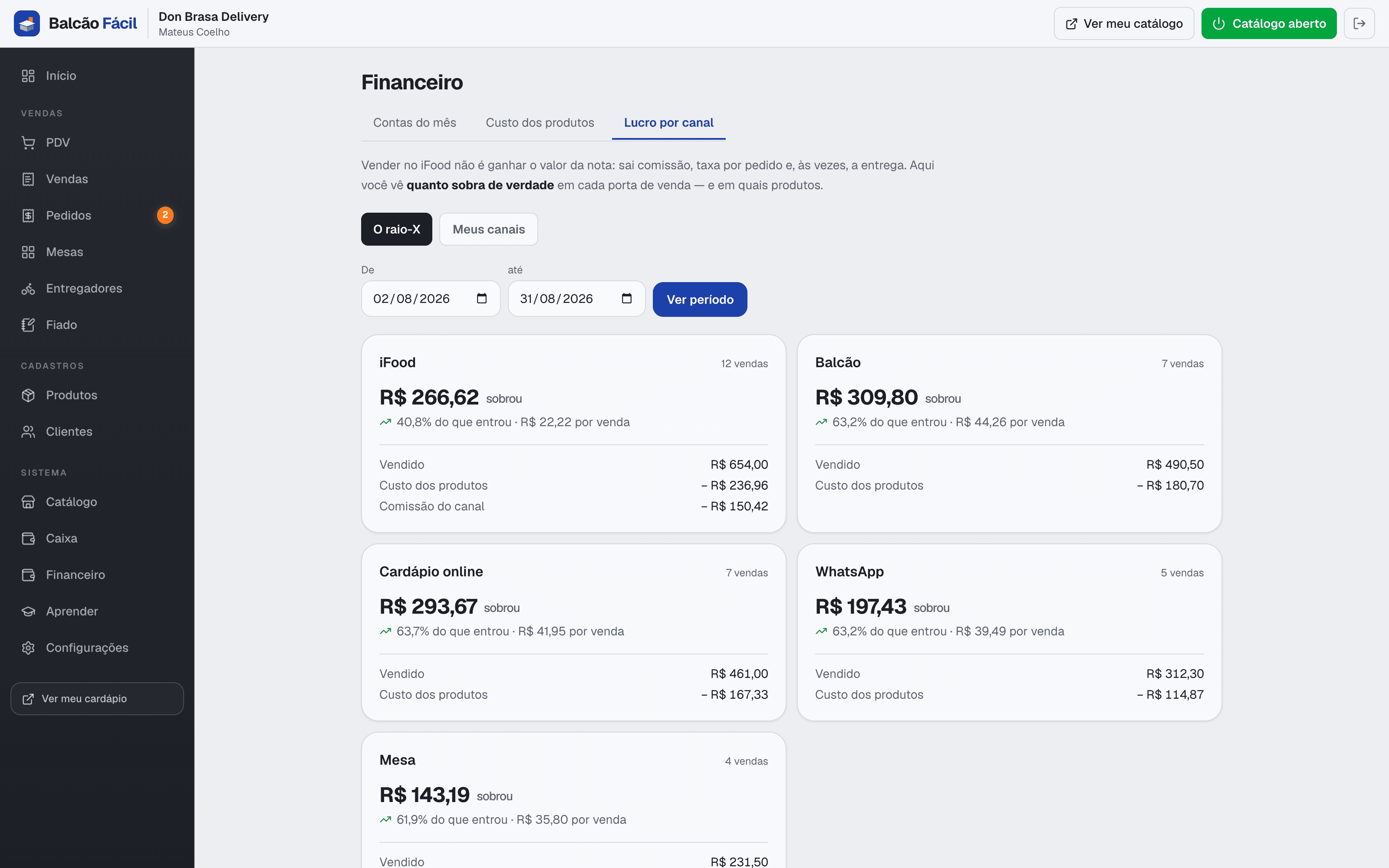The width and height of the screenshot is (1389, 868).
Task: Click the "5 vendas" count on WhatsApp
Action: (x=1182, y=573)
